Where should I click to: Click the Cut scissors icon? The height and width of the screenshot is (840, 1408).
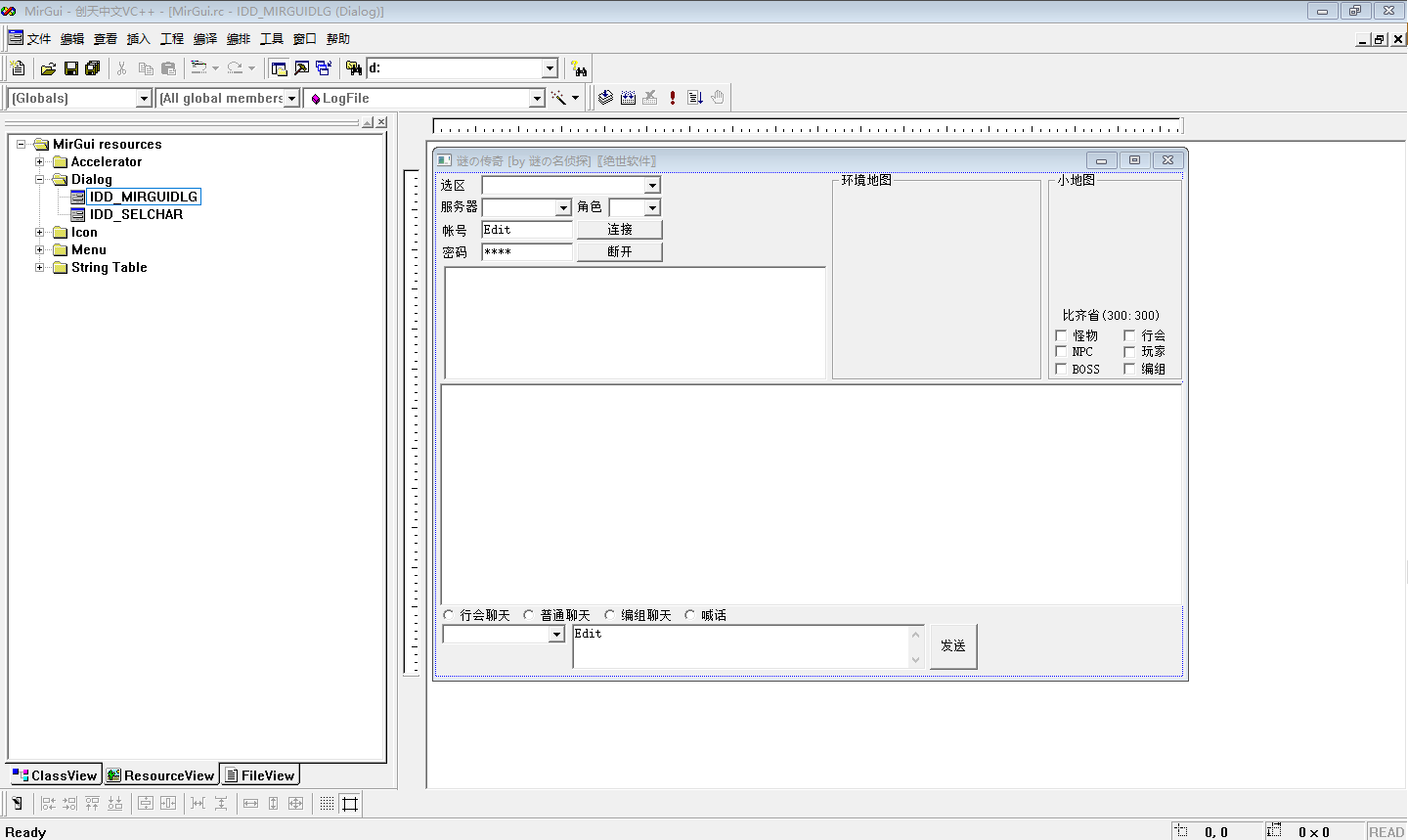(122, 68)
